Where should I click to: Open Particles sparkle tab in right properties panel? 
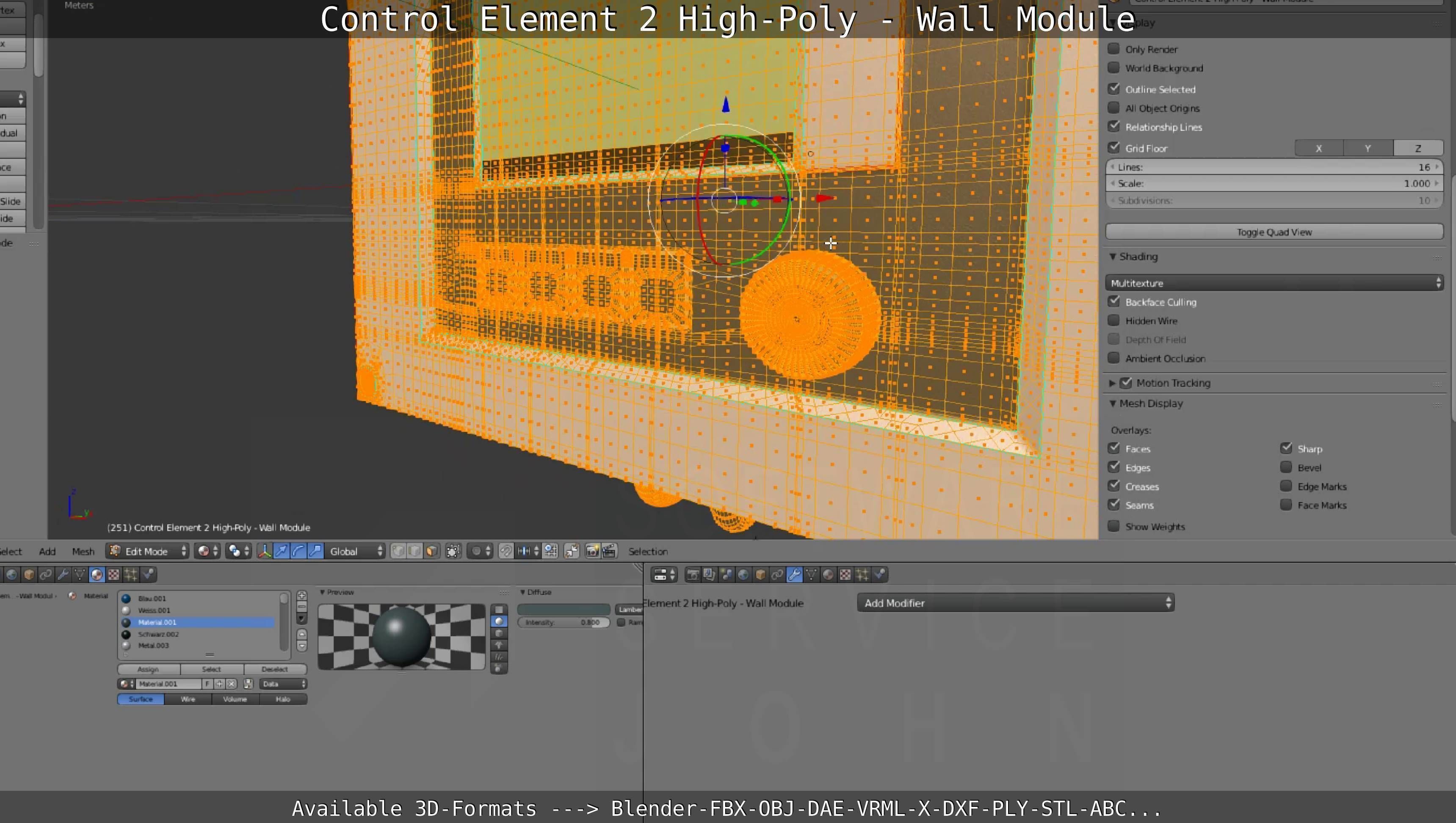coord(862,575)
